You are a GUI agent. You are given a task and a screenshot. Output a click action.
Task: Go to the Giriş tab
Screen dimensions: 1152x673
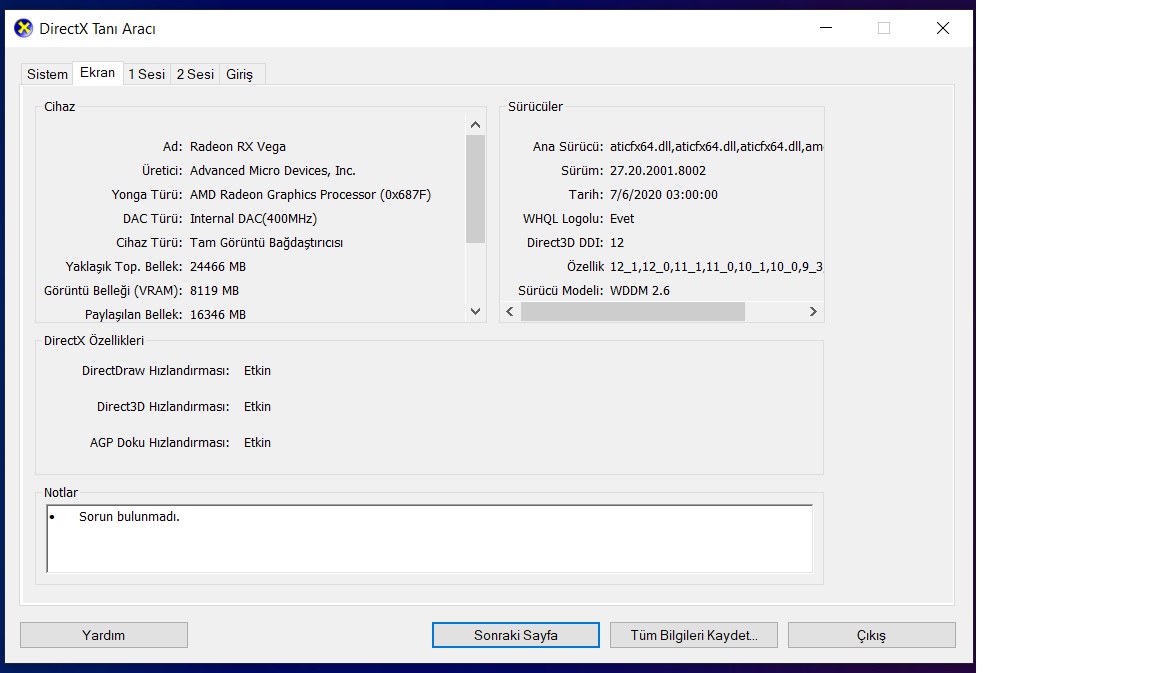240,74
